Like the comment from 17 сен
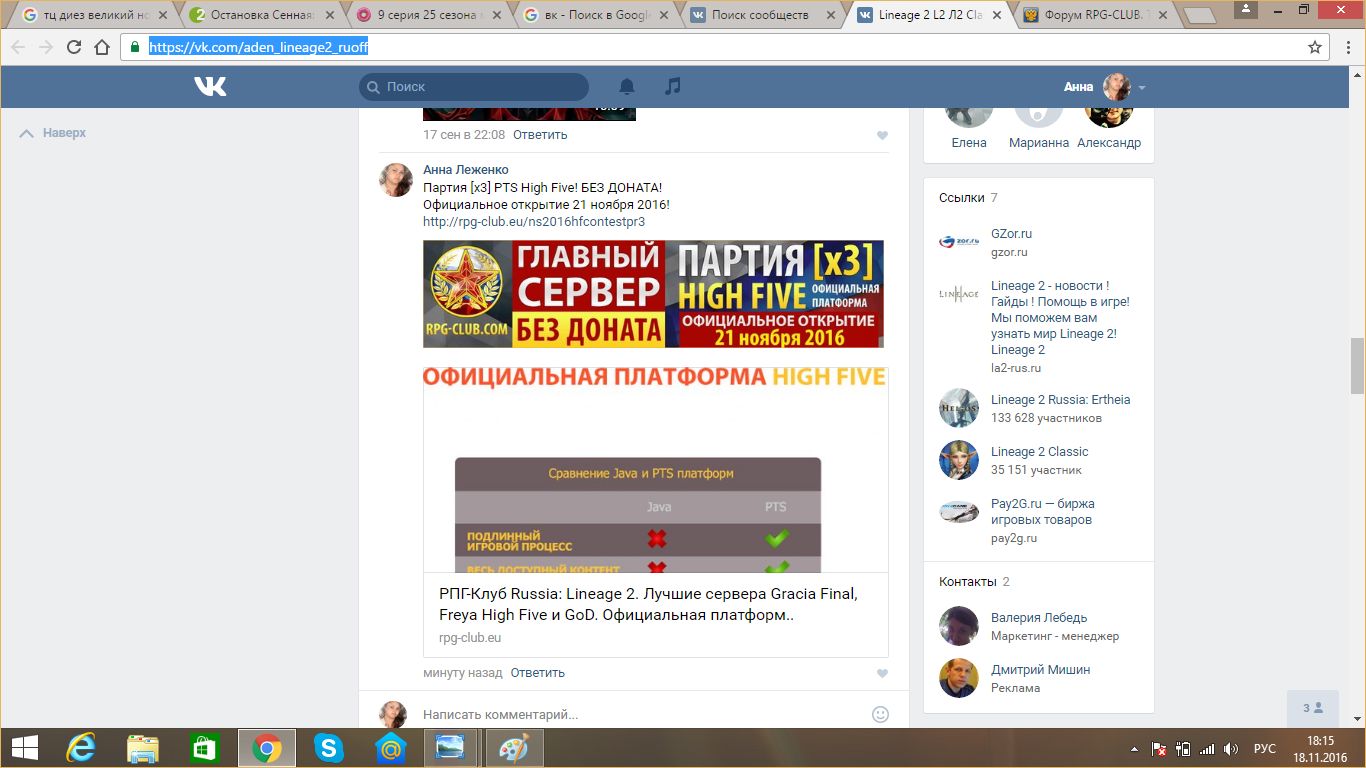1366x768 pixels. tap(882, 136)
